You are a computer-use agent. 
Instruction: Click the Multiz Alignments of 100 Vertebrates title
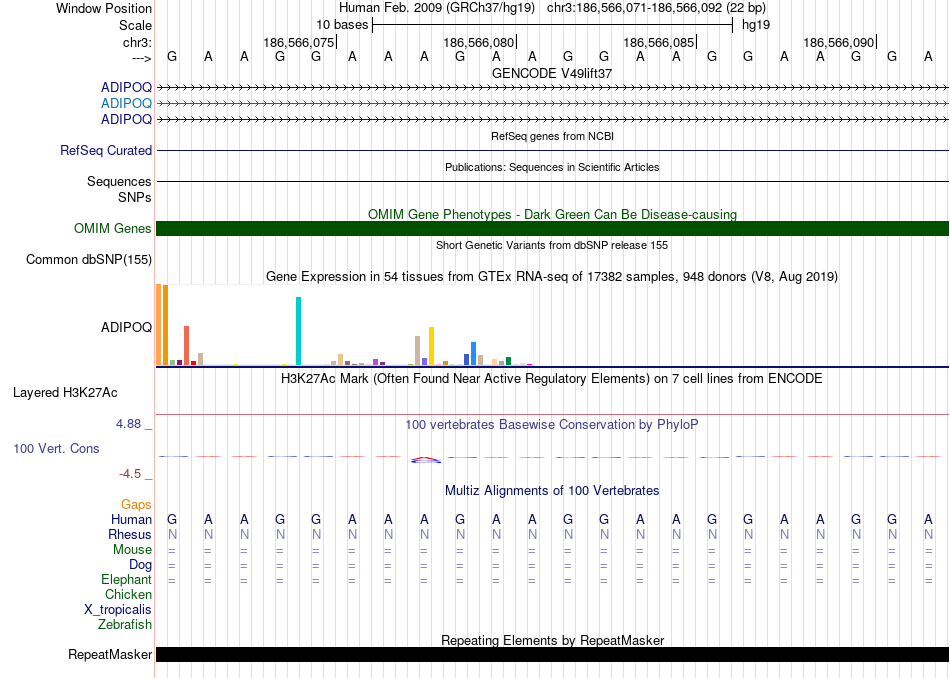pyautogui.click(x=552, y=490)
